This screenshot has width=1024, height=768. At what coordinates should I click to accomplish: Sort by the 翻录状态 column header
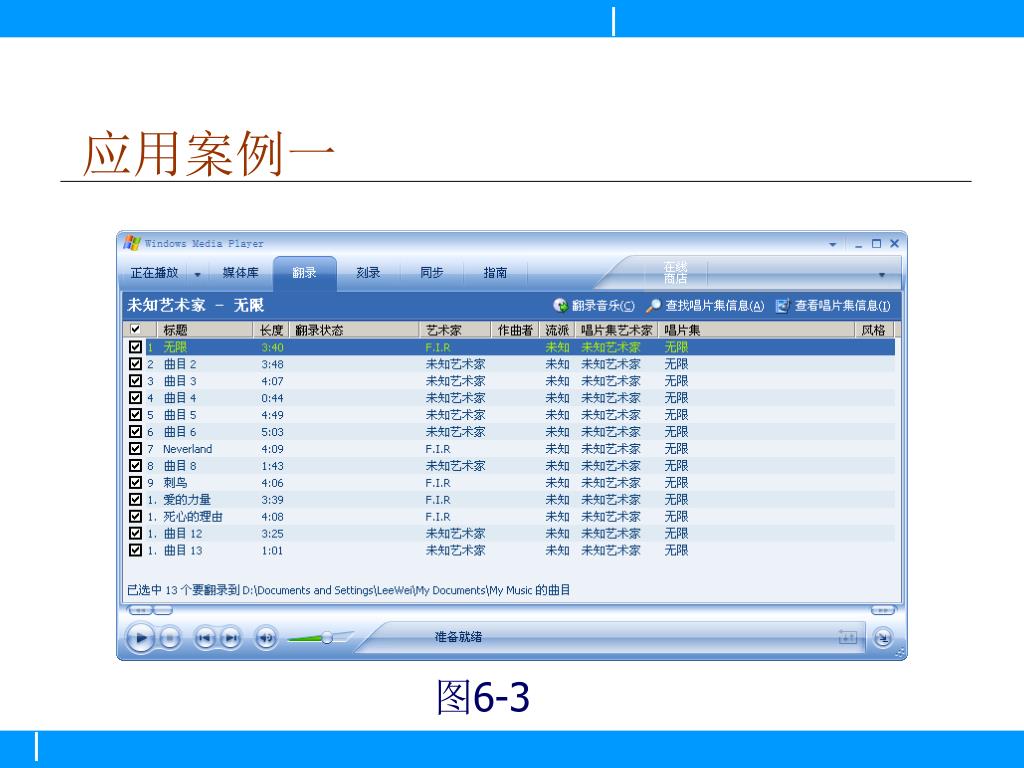point(353,330)
